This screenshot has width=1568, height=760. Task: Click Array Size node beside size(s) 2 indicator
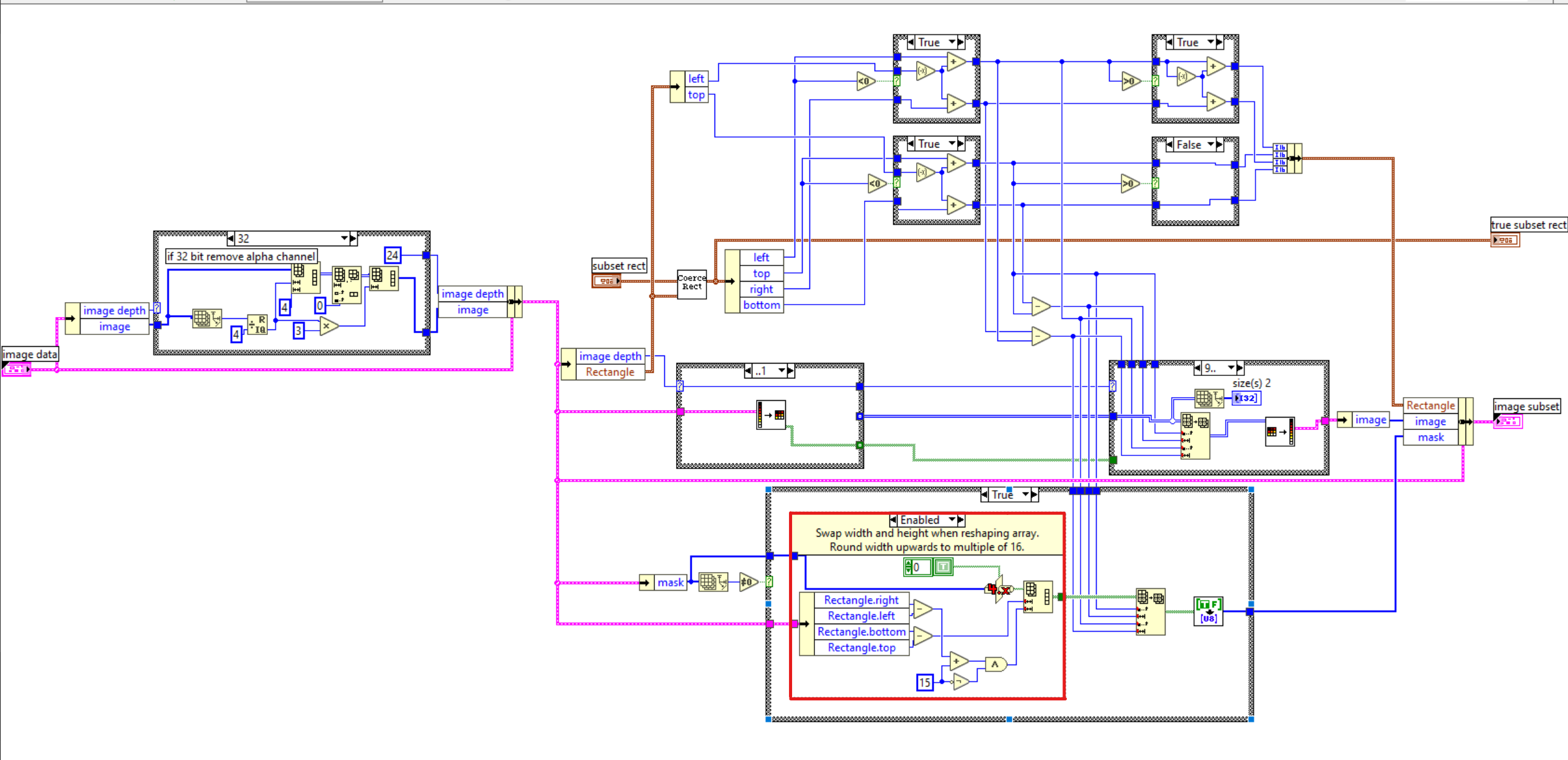pos(1209,398)
